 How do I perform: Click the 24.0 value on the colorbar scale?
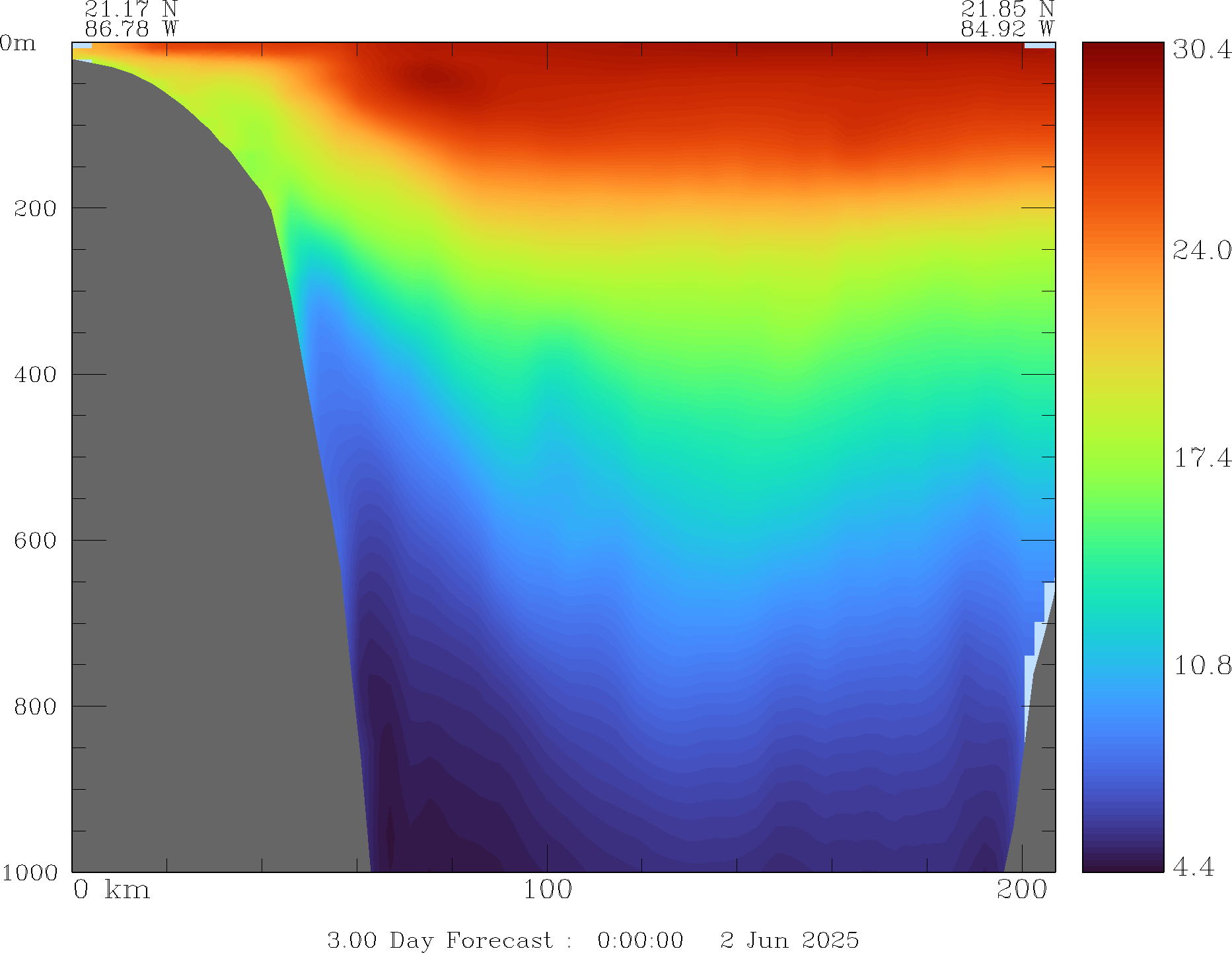pyautogui.click(x=1202, y=250)
